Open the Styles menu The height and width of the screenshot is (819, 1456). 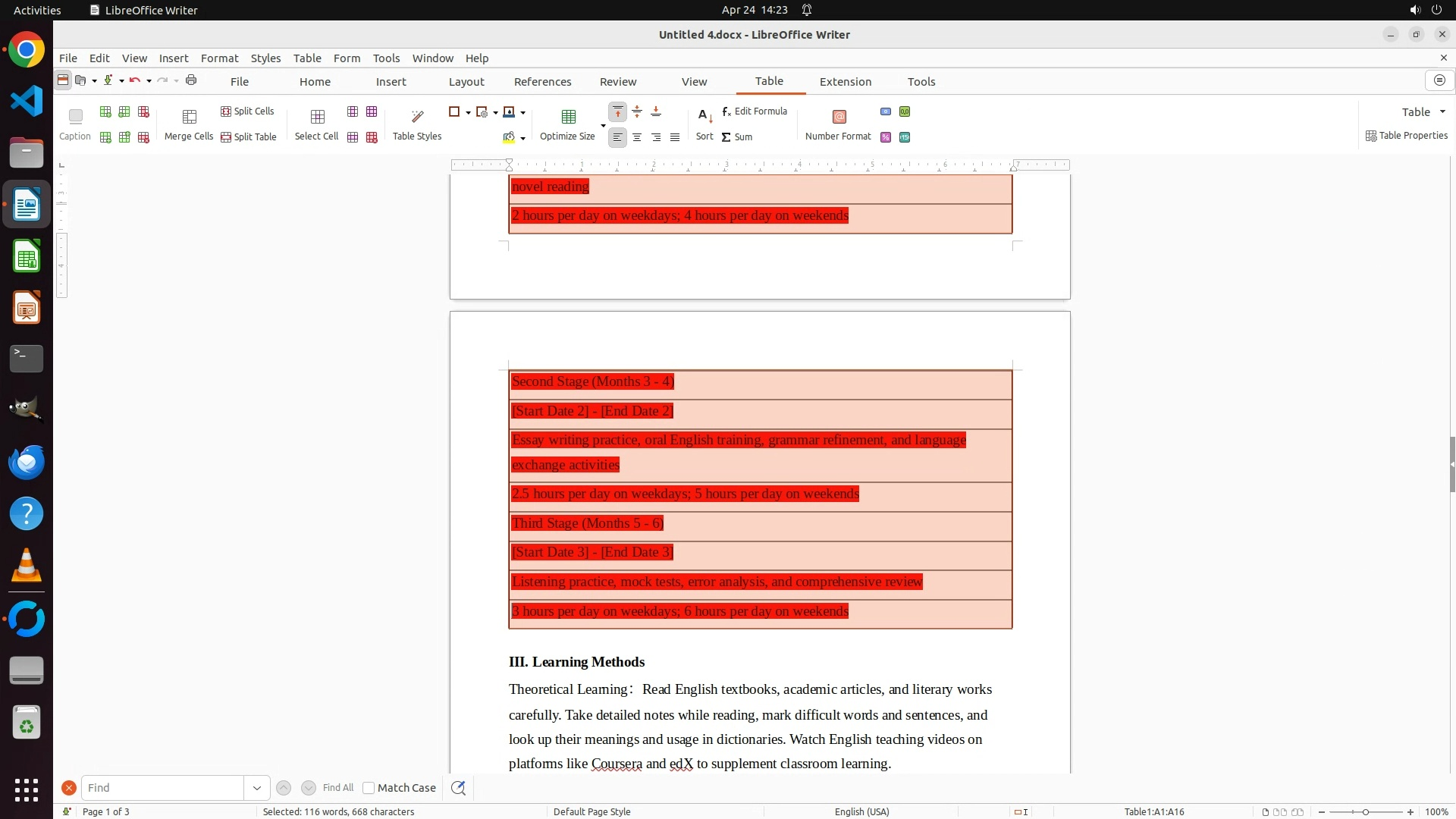(x=265, y=58)
